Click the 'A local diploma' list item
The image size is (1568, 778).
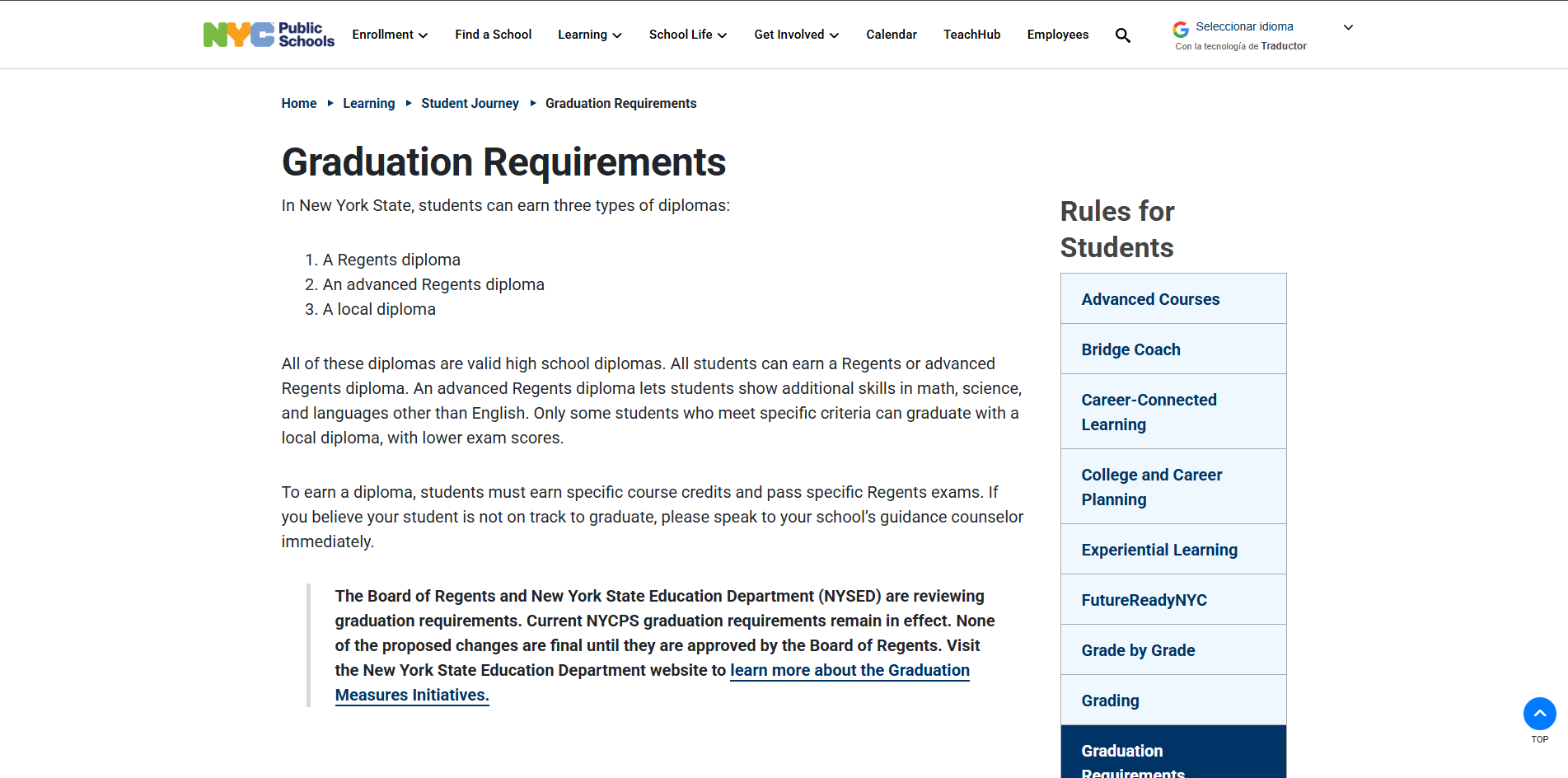[x=379, y=309]
